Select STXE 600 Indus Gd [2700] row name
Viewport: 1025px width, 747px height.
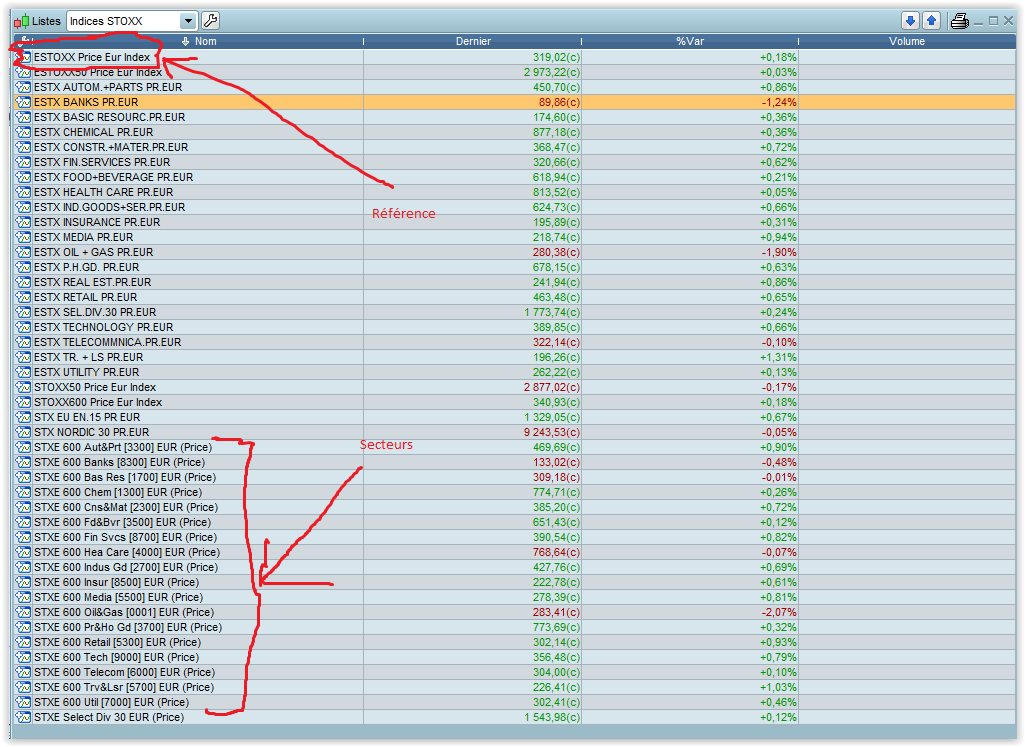tap(126, 567)
